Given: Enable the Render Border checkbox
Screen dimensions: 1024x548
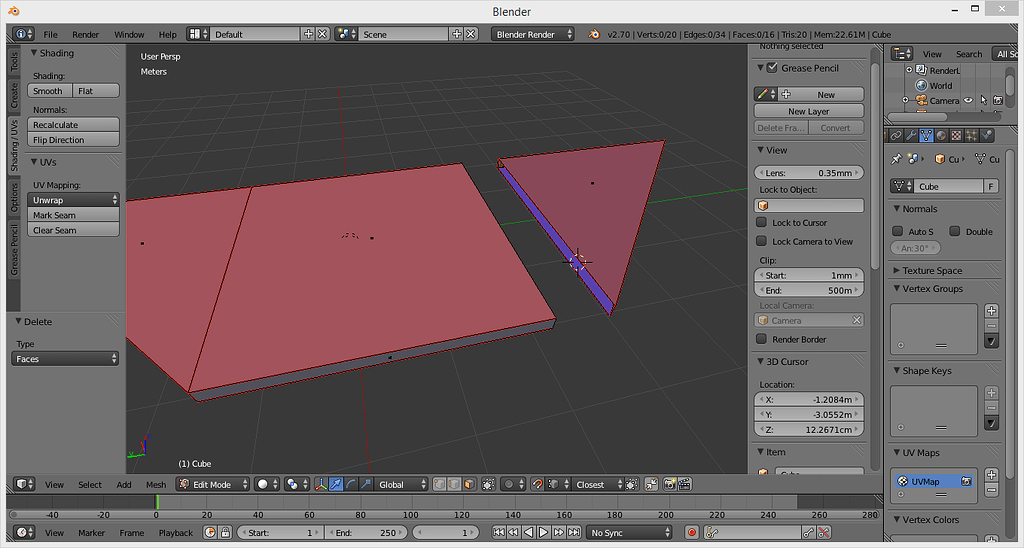Looking at the screenshot, I should (761, 339).
